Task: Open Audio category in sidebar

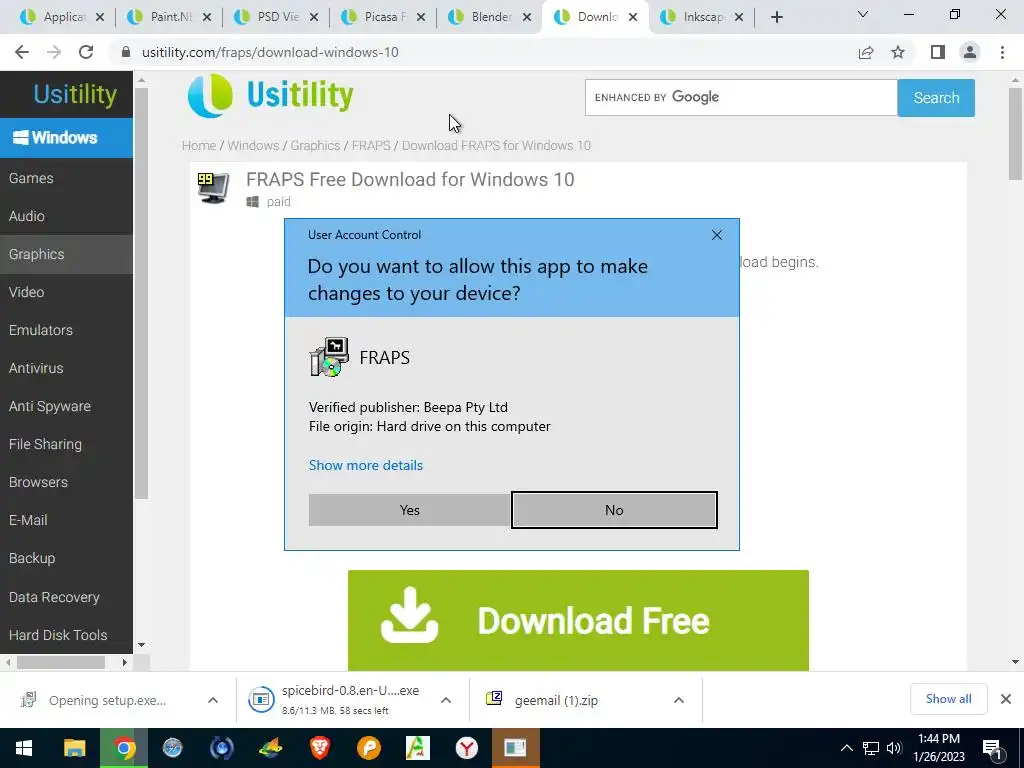Action: pos(66,216)
